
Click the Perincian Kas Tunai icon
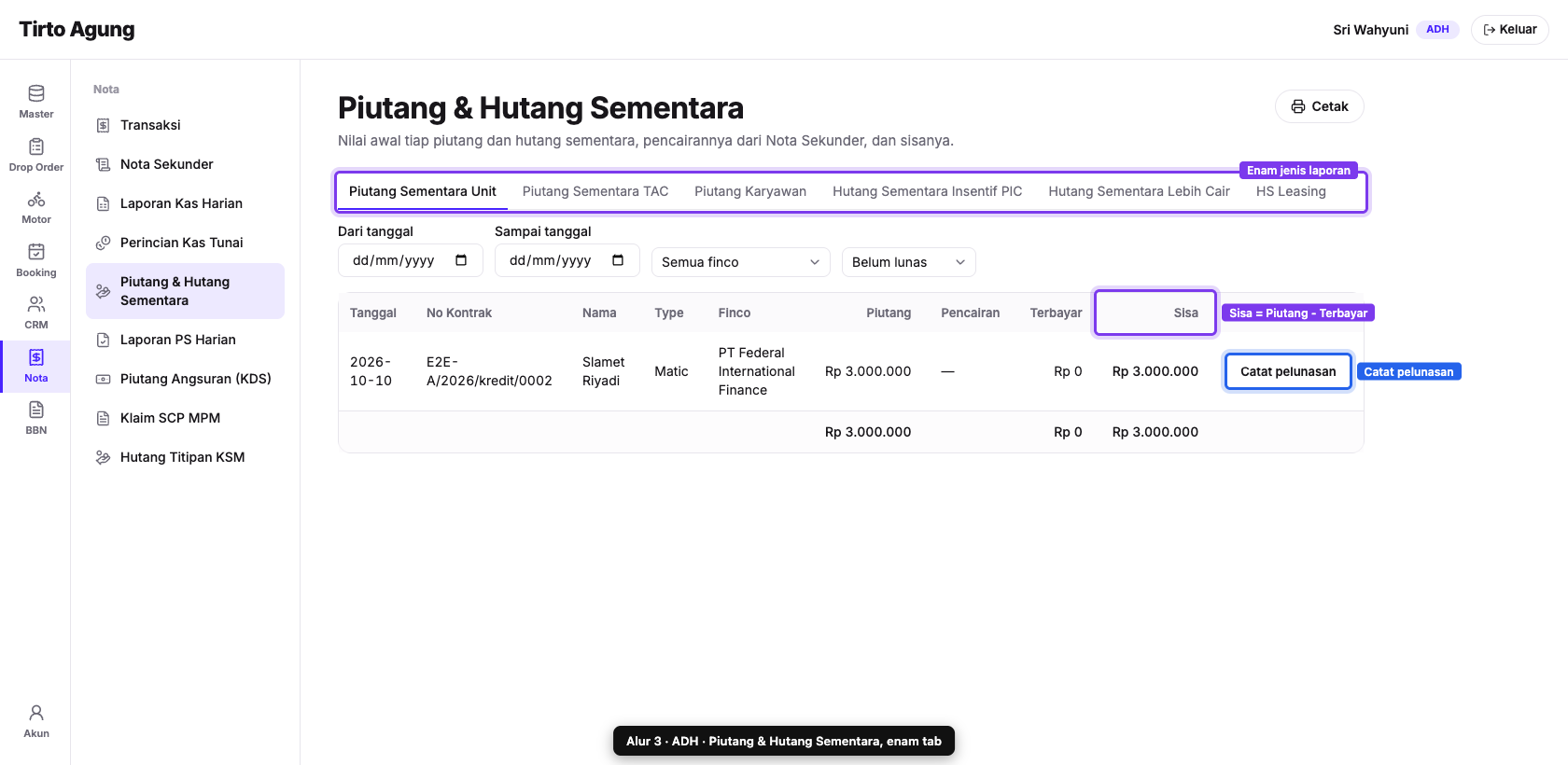(104, 243)
